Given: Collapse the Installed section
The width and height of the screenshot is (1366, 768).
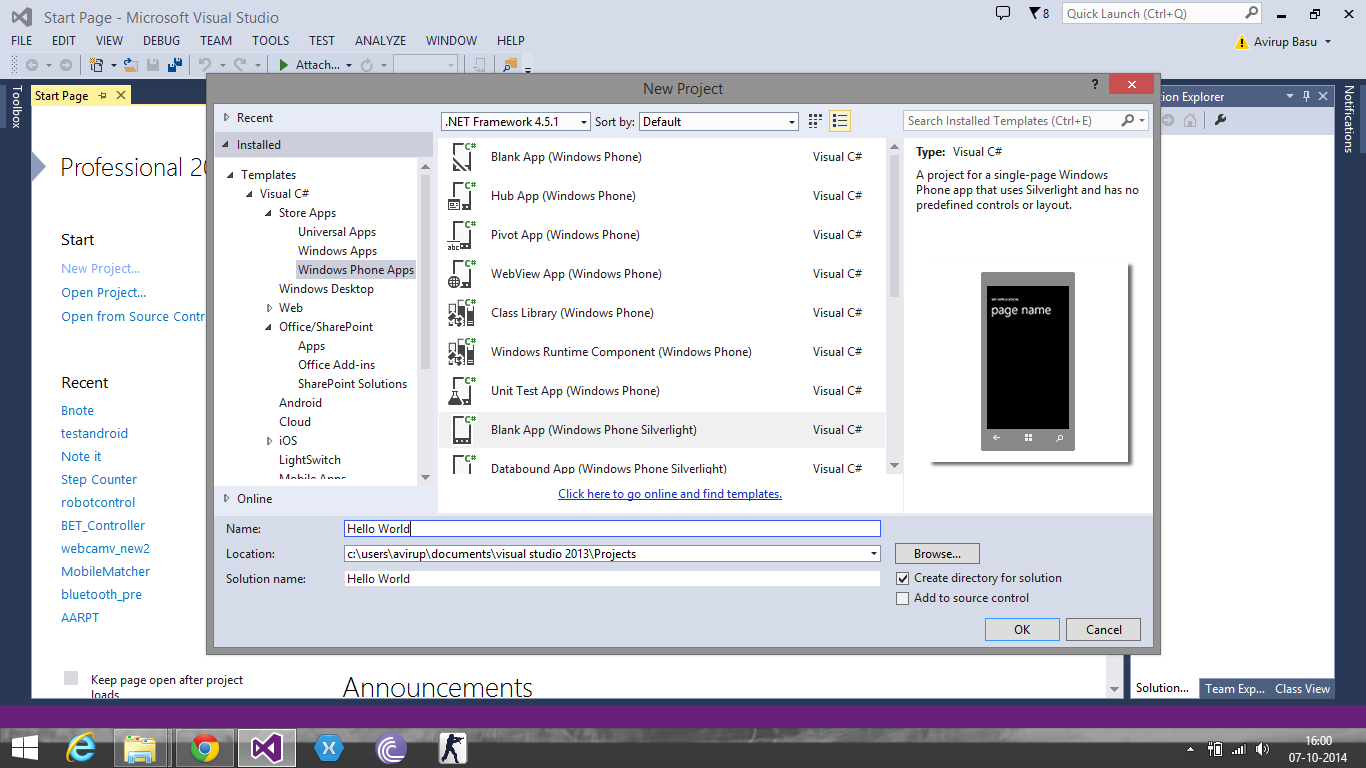Looking at the screenshot, I should [x=228, y=145].
